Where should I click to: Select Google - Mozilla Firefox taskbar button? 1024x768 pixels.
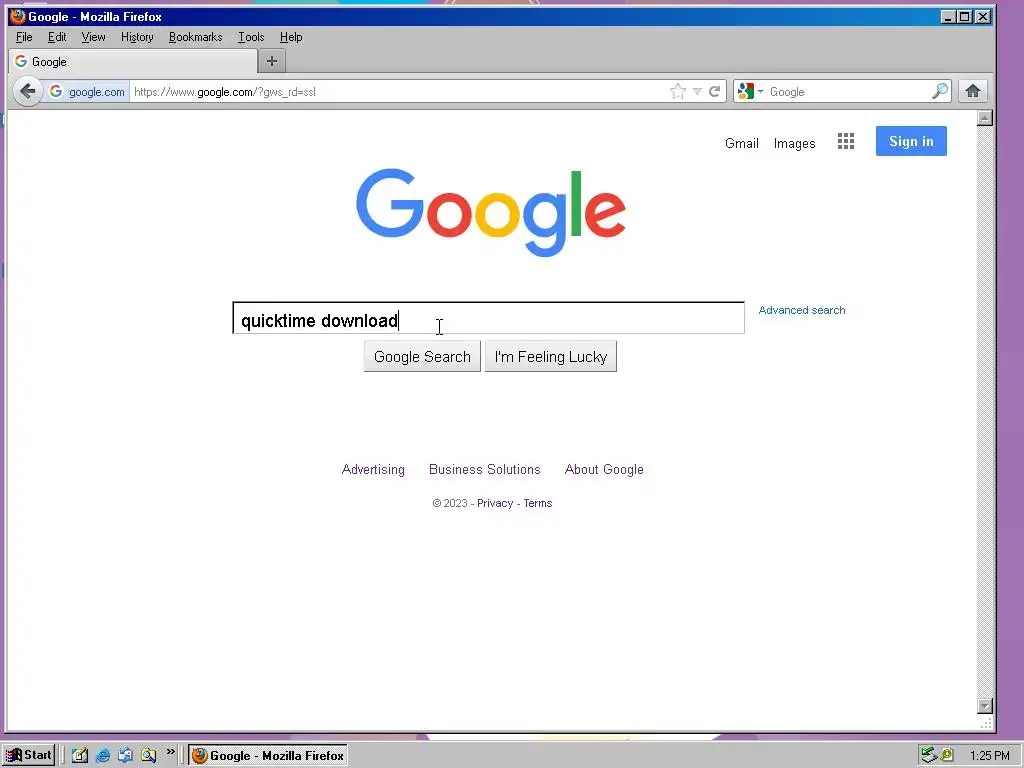click(268, 756)
